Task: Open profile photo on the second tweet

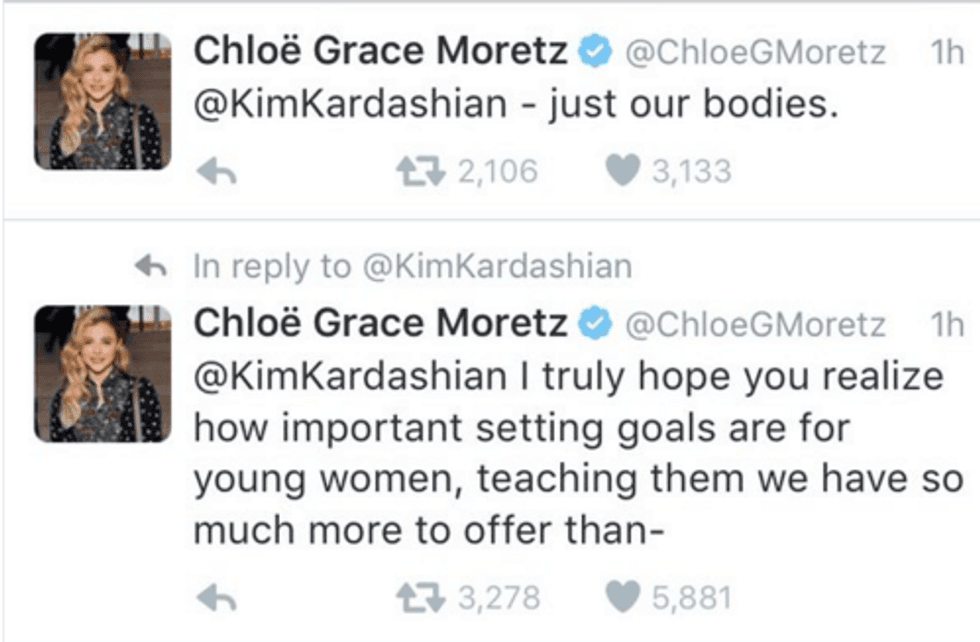Action: point(102,374)
